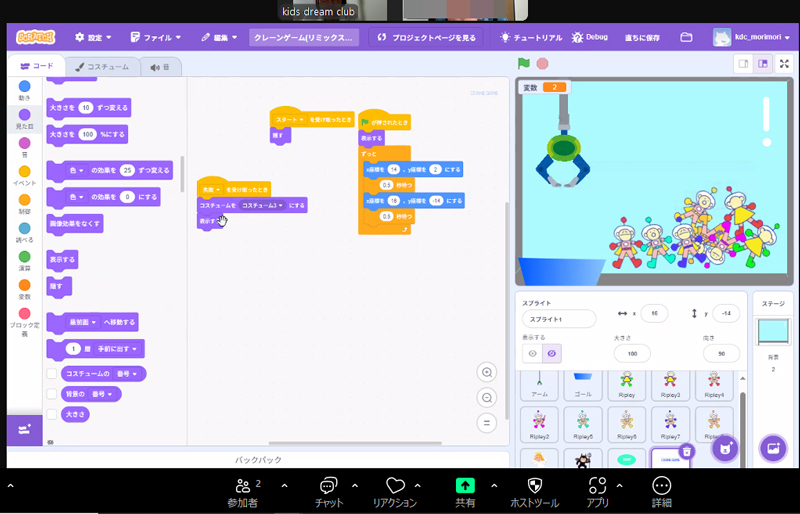
Task: Switch to the コード tab
Action: (x=37, y=66)
